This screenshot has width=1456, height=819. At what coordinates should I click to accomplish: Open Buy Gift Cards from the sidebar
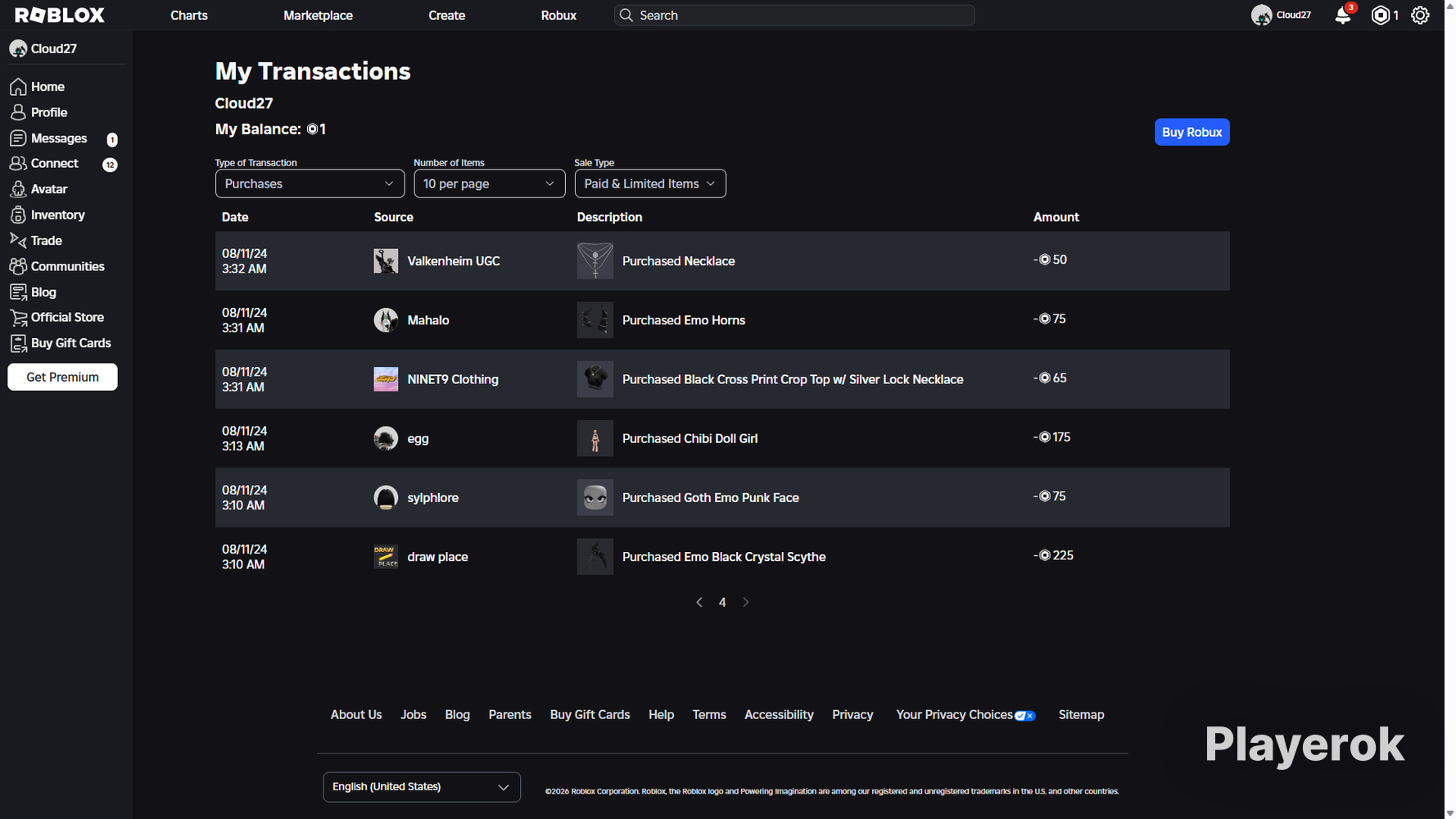[60, 343]
